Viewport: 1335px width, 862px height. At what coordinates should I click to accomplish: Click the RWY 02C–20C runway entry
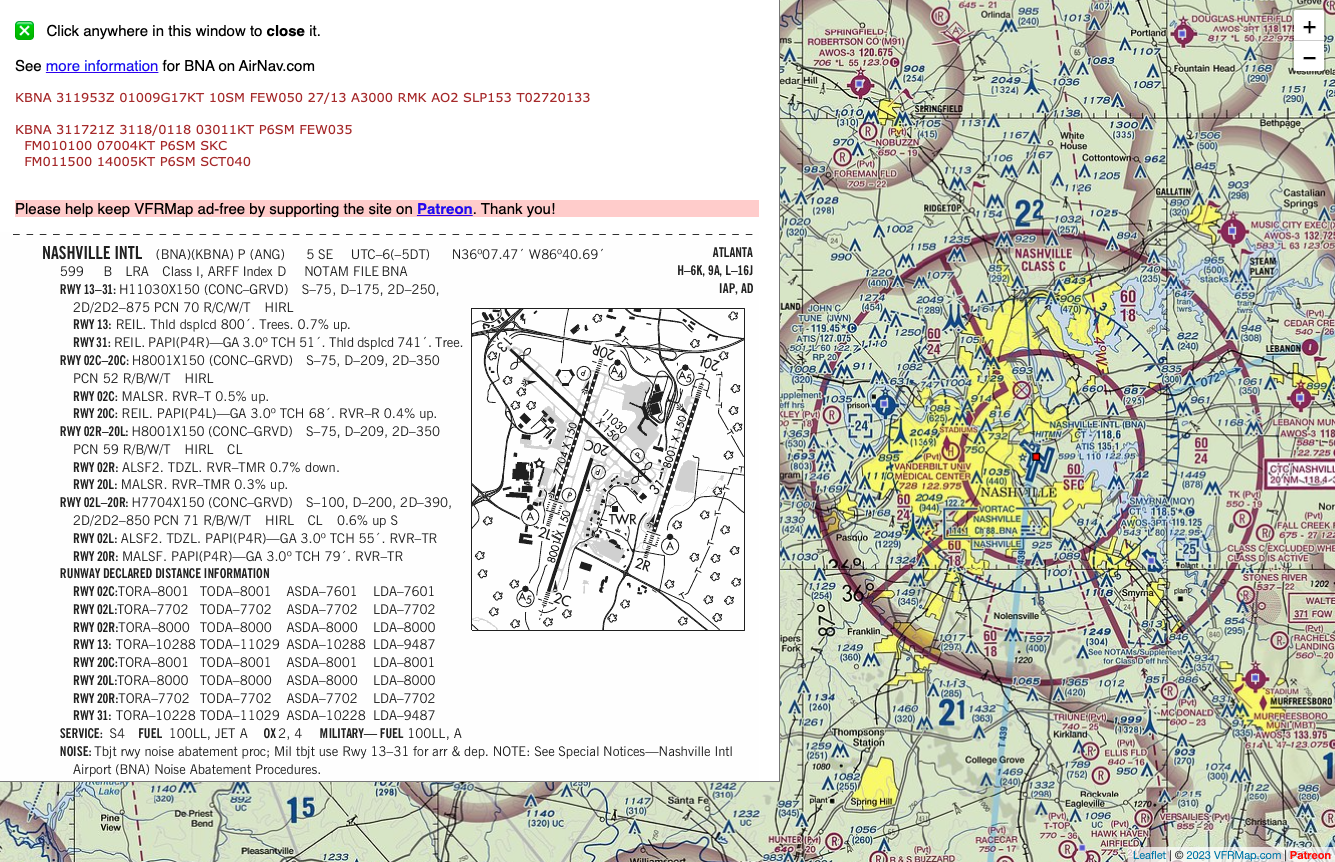pyautogui.click(x=250, y=361)
